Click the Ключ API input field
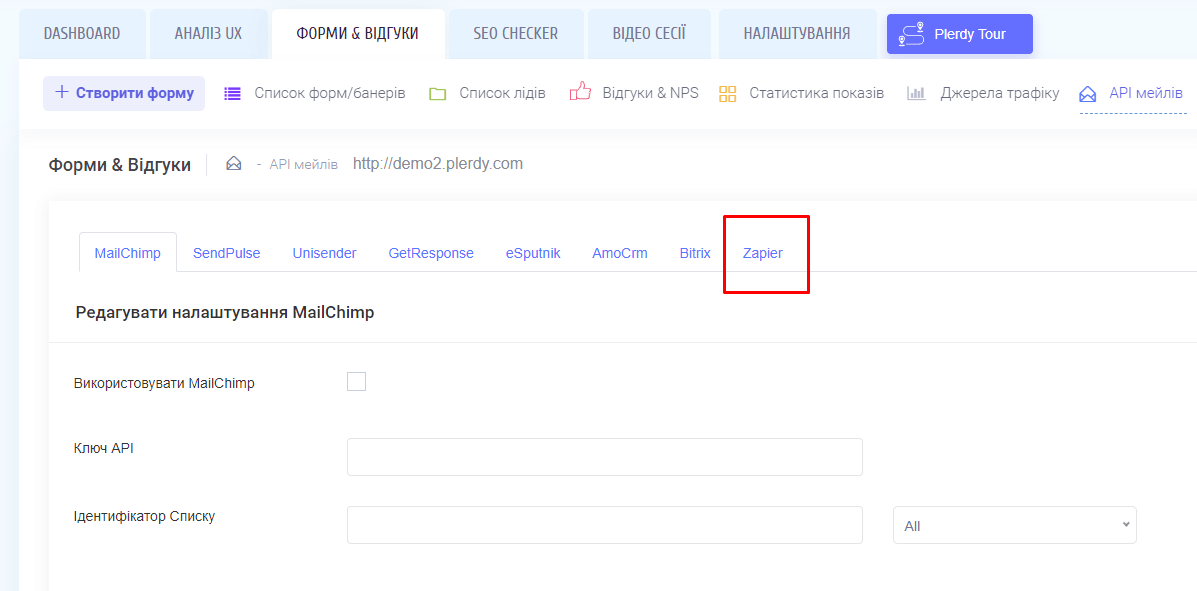The image size is (1197, 591). click(604, 457)
